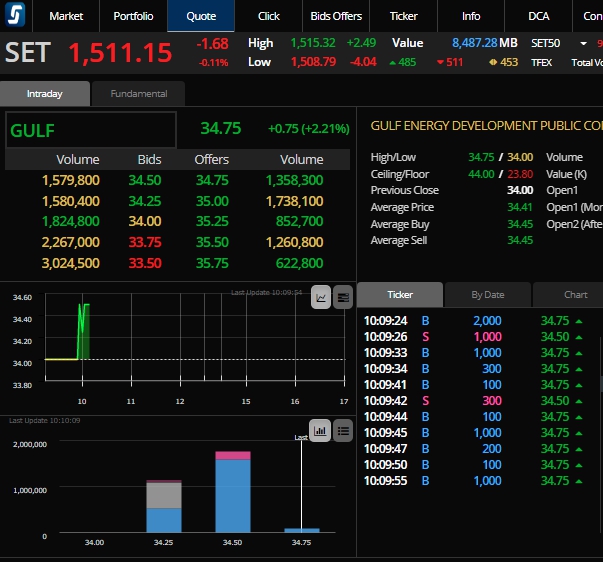Select the Ticker tab in trade panel

pyautogui.click(x=400, y=295)
